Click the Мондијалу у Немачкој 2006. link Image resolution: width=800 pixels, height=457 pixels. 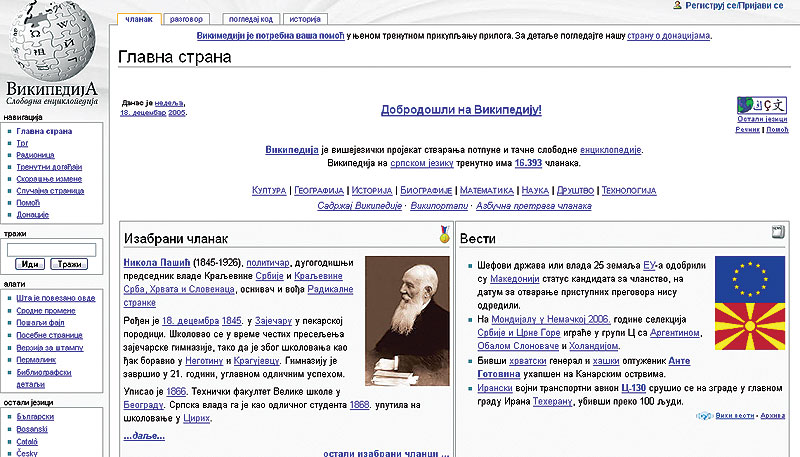(551, 319)
